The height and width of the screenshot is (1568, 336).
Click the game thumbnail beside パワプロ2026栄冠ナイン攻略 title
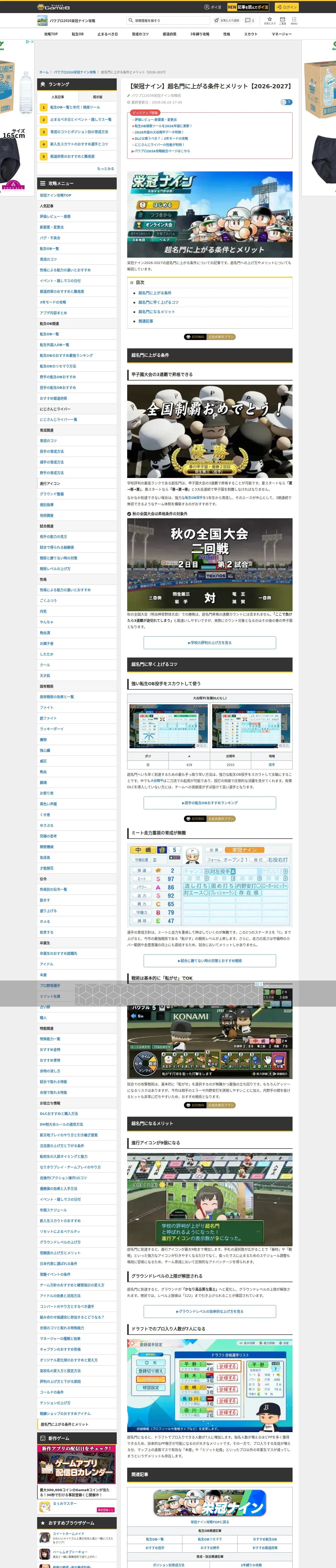(x=42, y=21)
